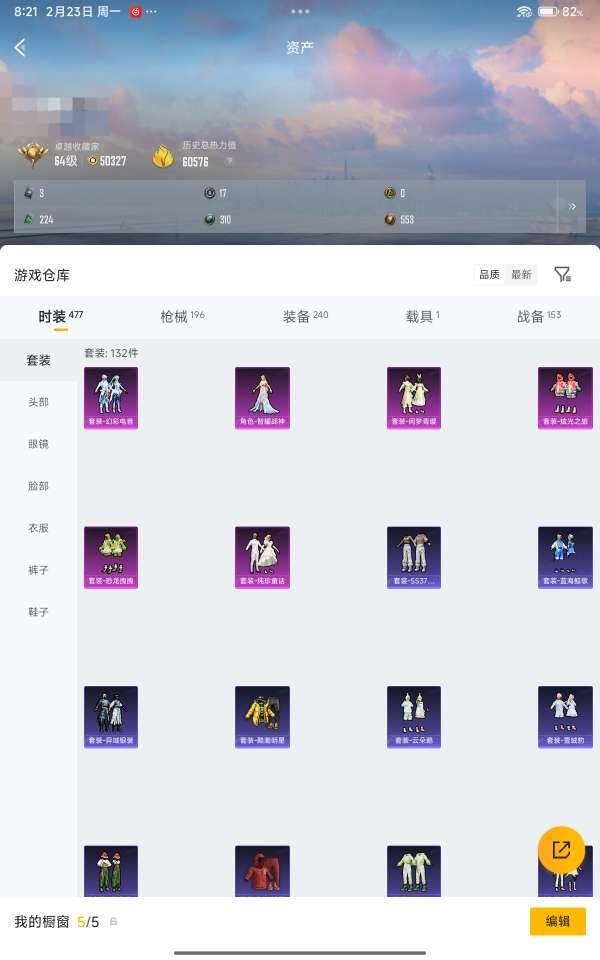Open the 套装-SS37 outfit thumbnail
The image size is (600, 960).
point(414,557)
